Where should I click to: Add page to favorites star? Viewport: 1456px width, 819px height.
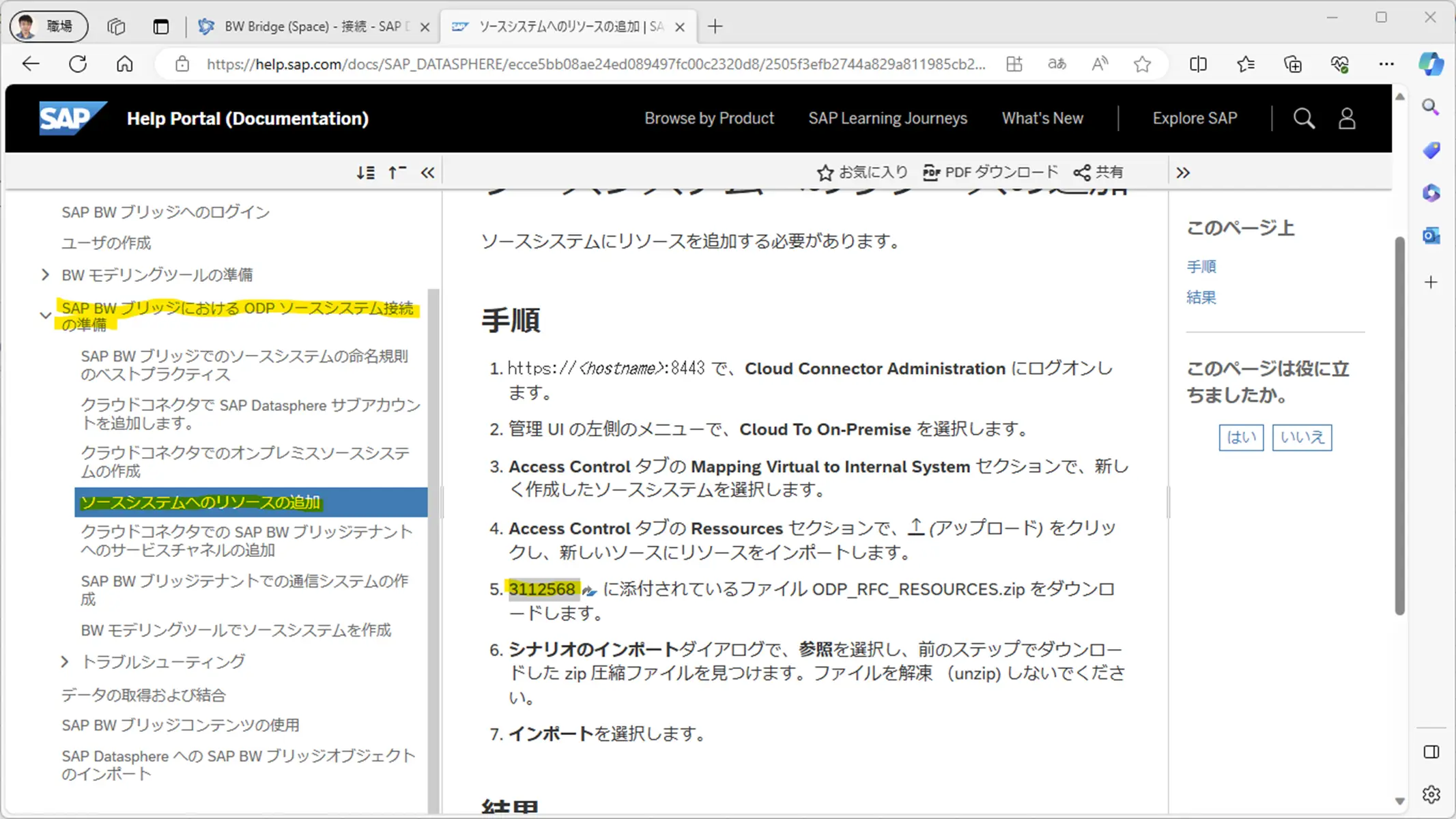click(1142, 64)
